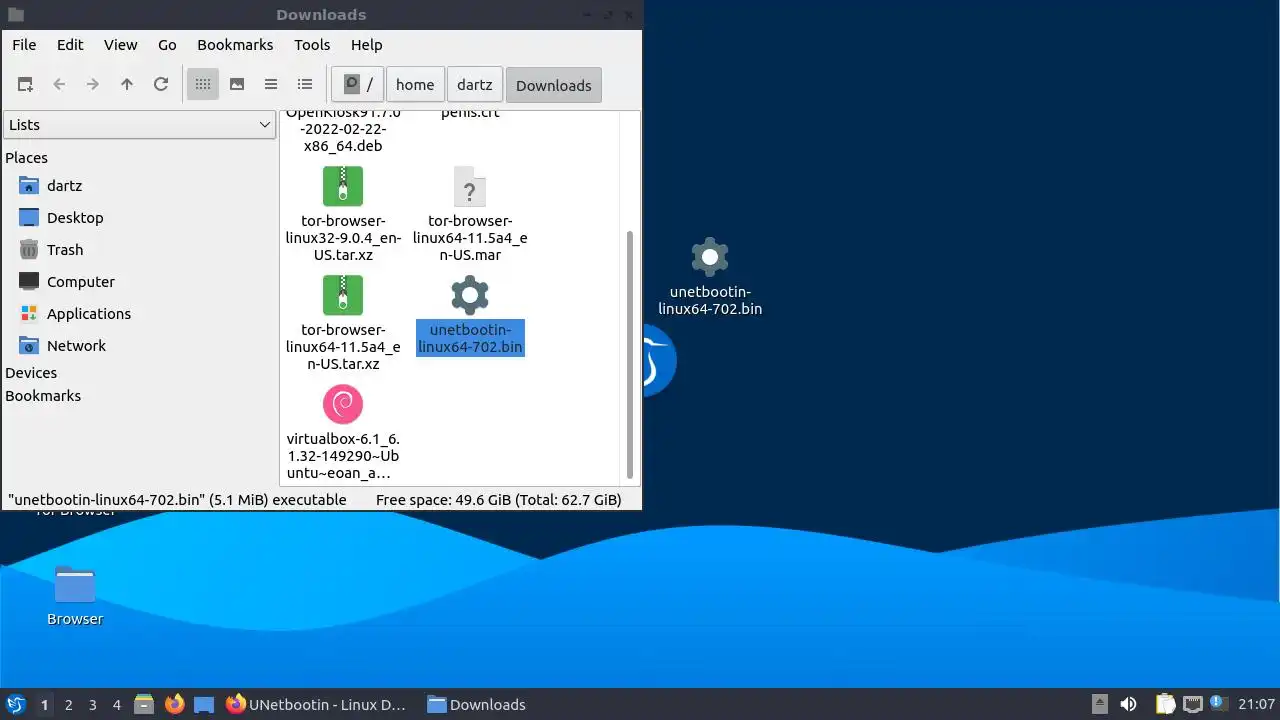1280x720 pixels.
Task: Switch to compact list view
Action: [271, 85]
